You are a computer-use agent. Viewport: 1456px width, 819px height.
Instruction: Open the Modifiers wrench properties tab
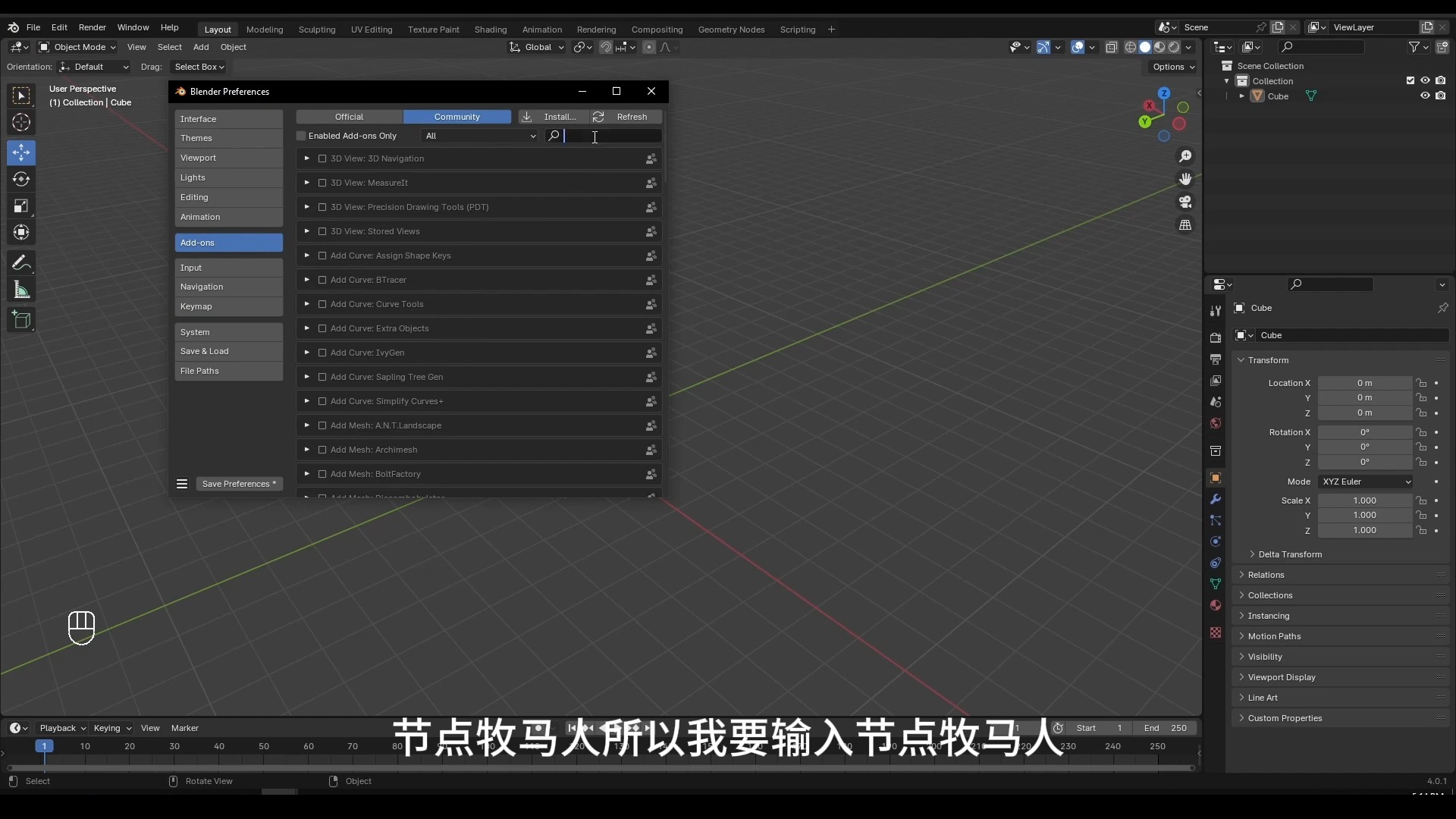[x=1216, y=499]
